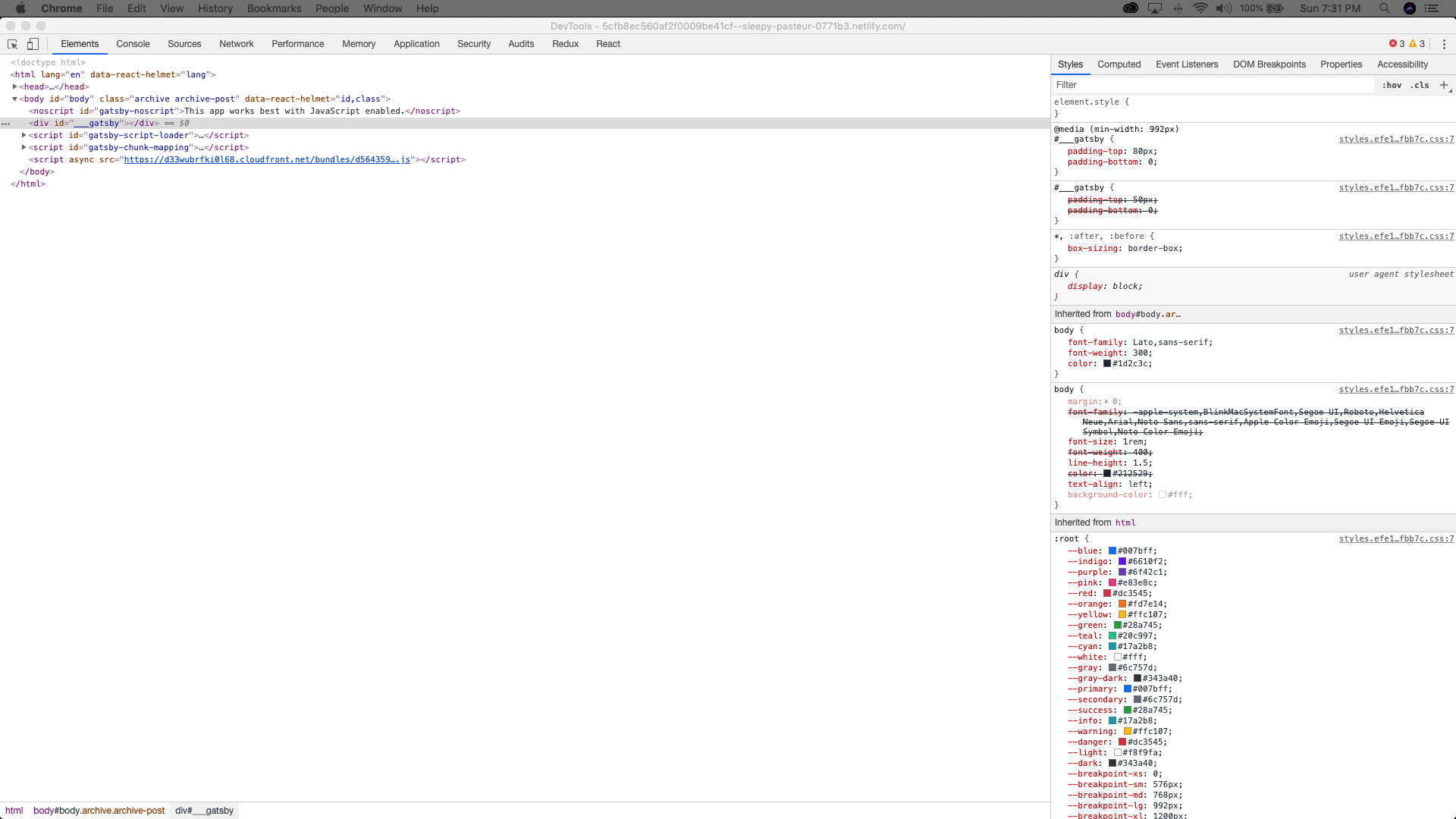Switch to the Computed styles tab

click(x=1119, y=64)
